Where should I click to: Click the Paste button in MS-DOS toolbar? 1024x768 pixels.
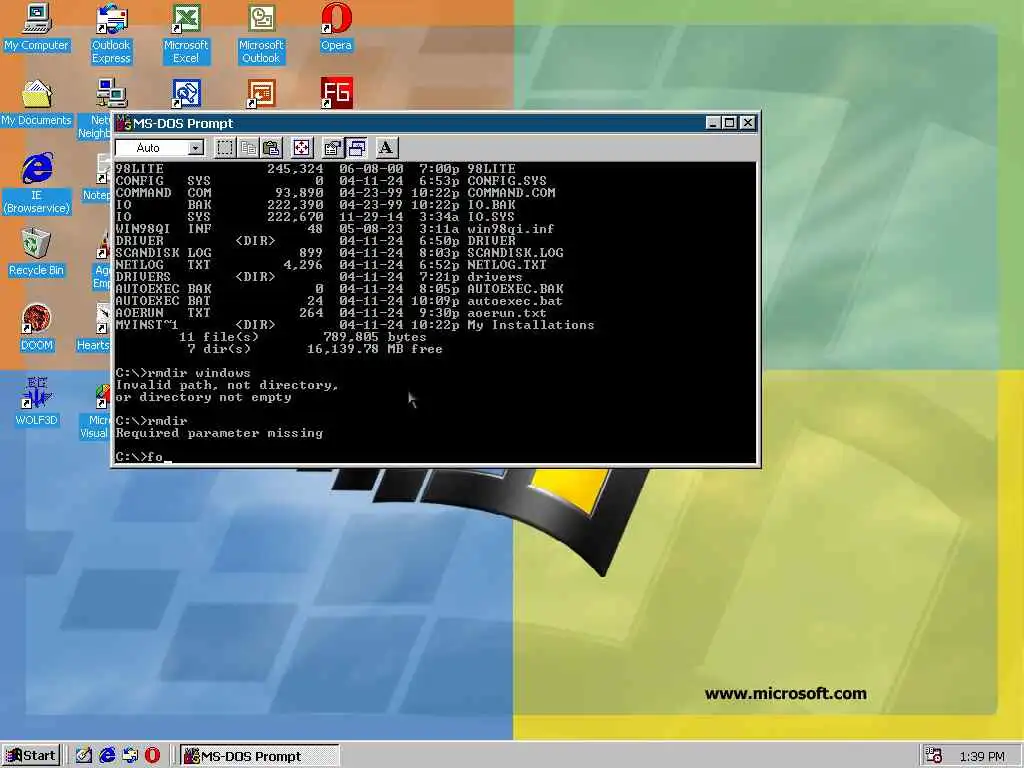[x=271, y=148]
